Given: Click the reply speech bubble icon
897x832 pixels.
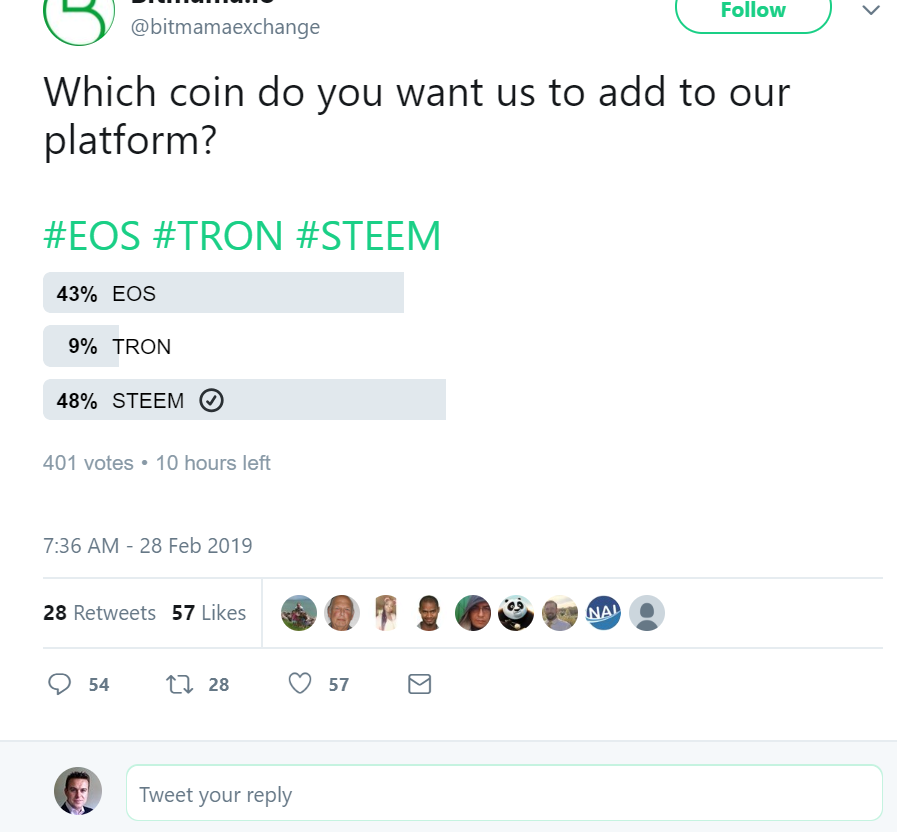Looking at the screenshot, I should (x=60, y=684).
